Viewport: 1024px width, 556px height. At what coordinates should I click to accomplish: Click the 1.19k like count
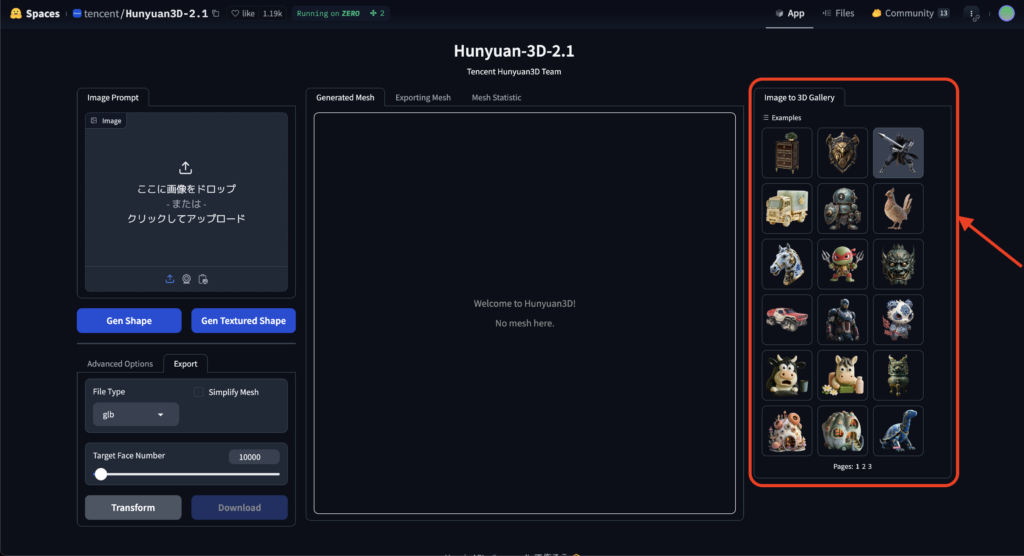click(x=272, y=13)
